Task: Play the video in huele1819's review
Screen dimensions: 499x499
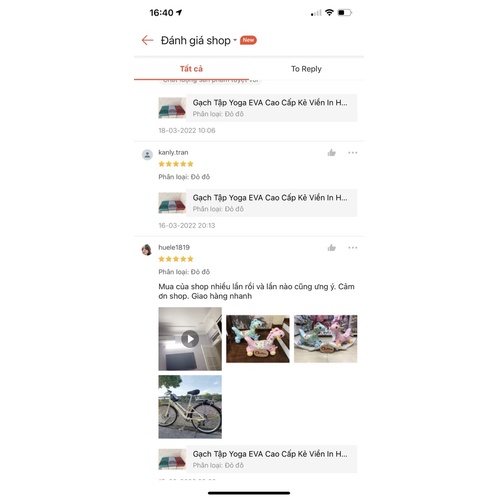Action: [x=190, y=339]
